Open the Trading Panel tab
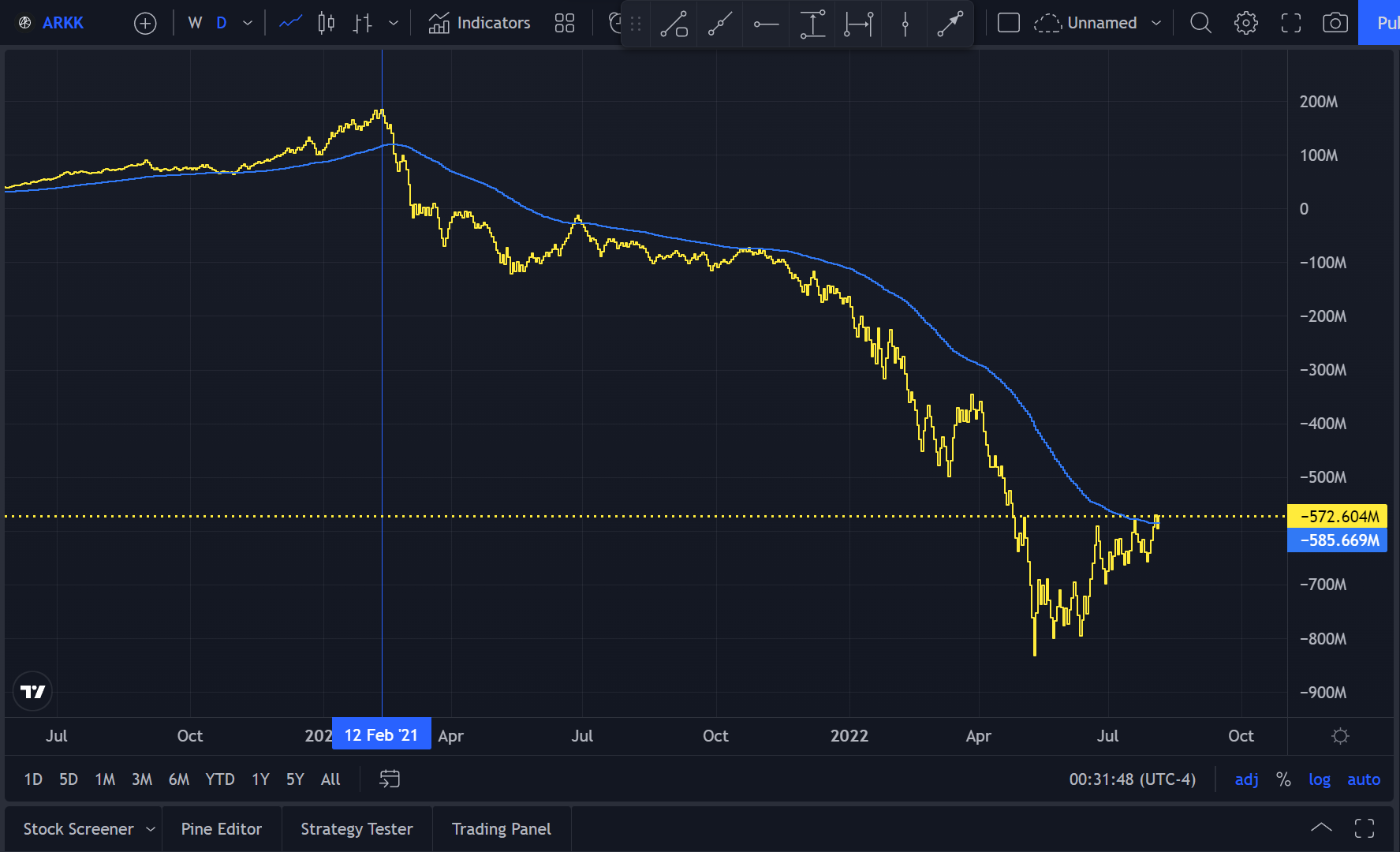Viewport: 1400px width, 852px height. (x=502, y=829)
